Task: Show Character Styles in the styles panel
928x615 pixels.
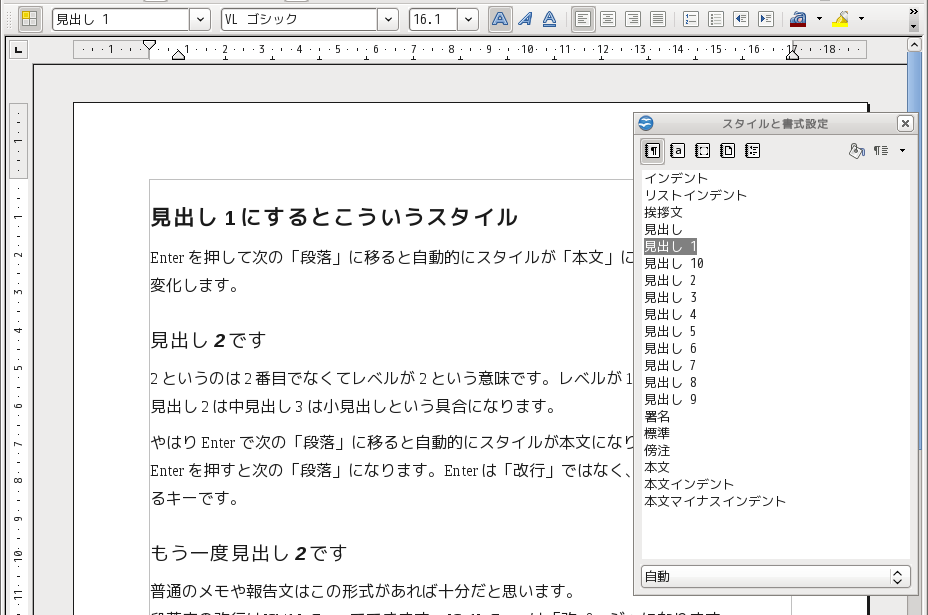Action: click(x=677, y=151)
